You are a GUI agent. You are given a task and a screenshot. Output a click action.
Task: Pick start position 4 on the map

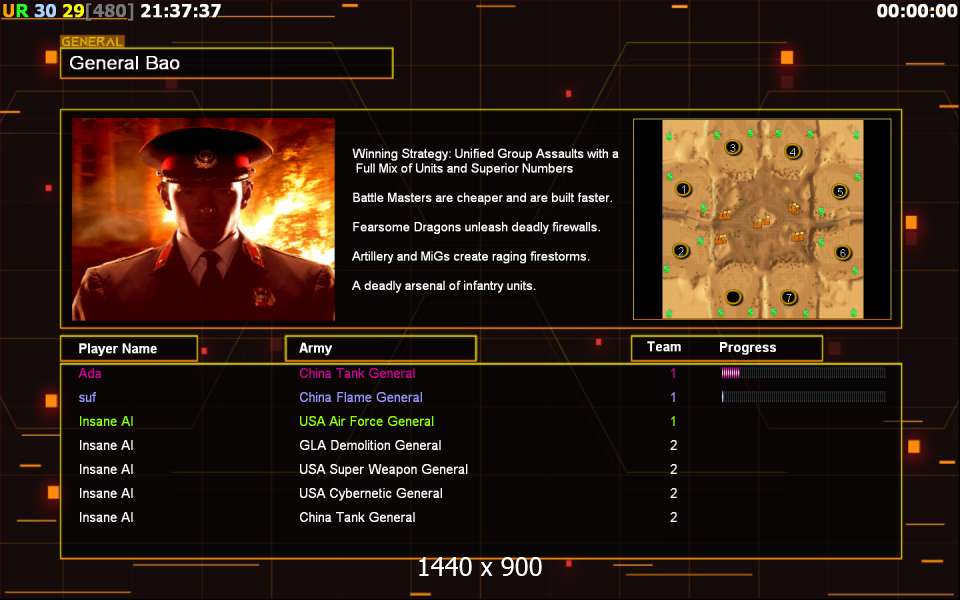pyautogui.click(x=793, y=151)
